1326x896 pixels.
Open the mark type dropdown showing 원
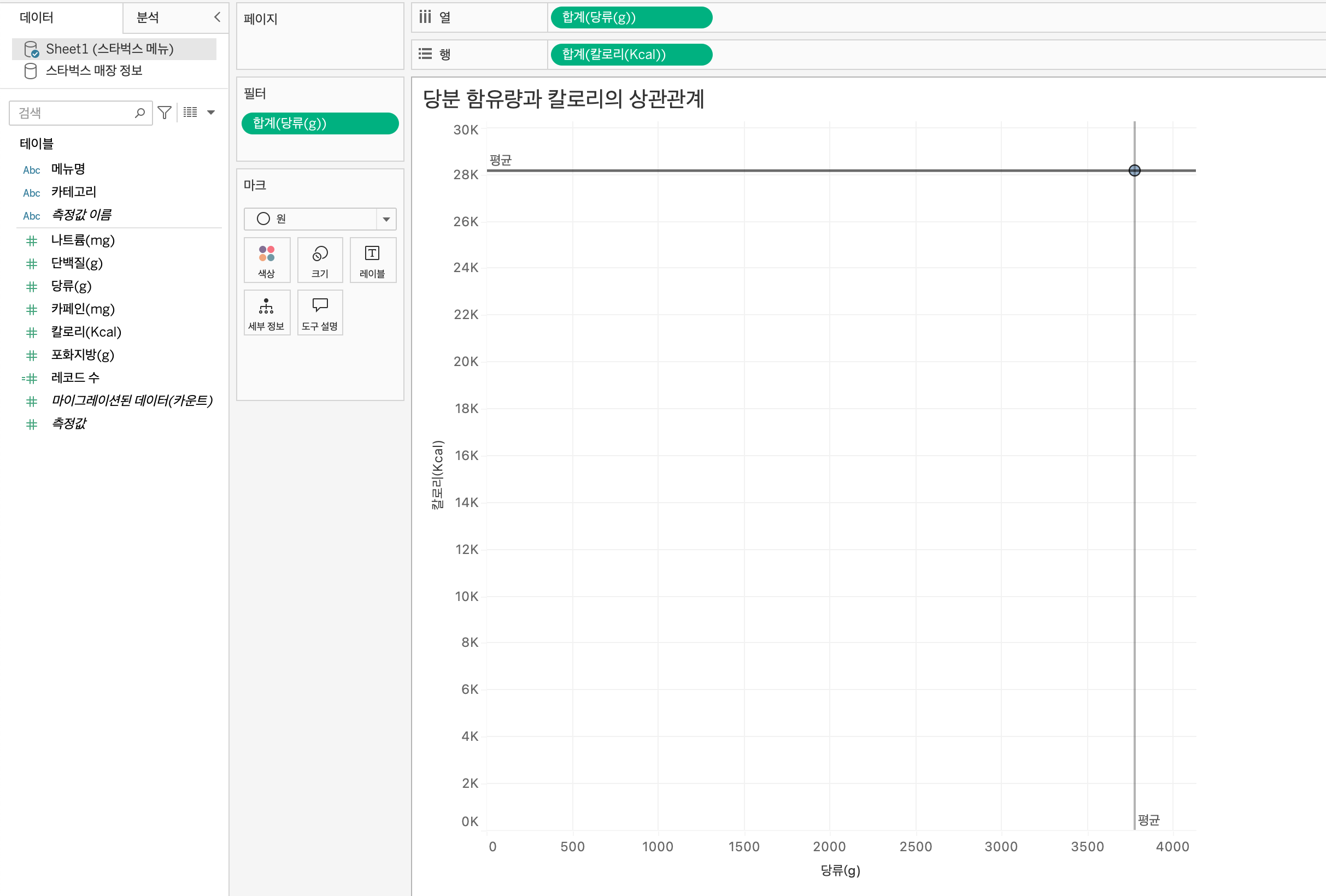click(x=320, y=219)
